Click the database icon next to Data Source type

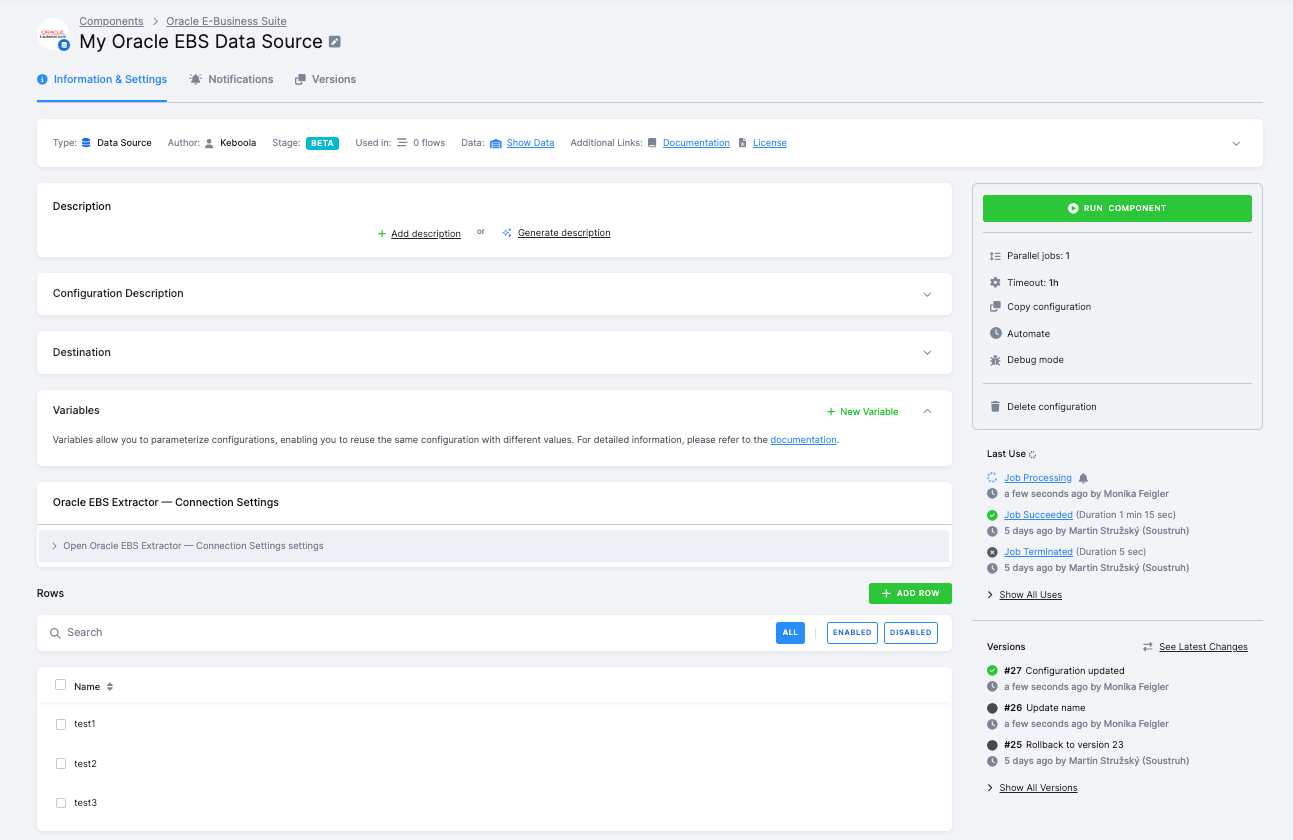coord(86,143)
